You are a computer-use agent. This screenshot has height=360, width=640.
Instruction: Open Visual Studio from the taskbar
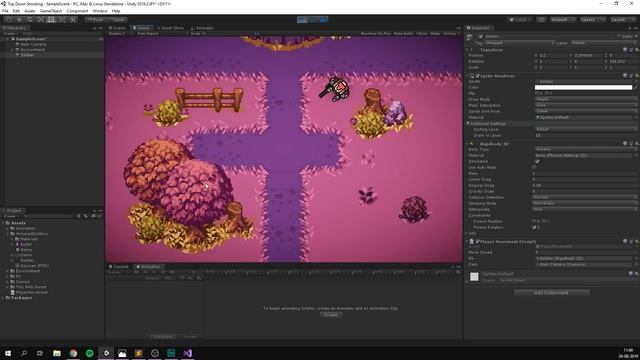tap(187, 353)
